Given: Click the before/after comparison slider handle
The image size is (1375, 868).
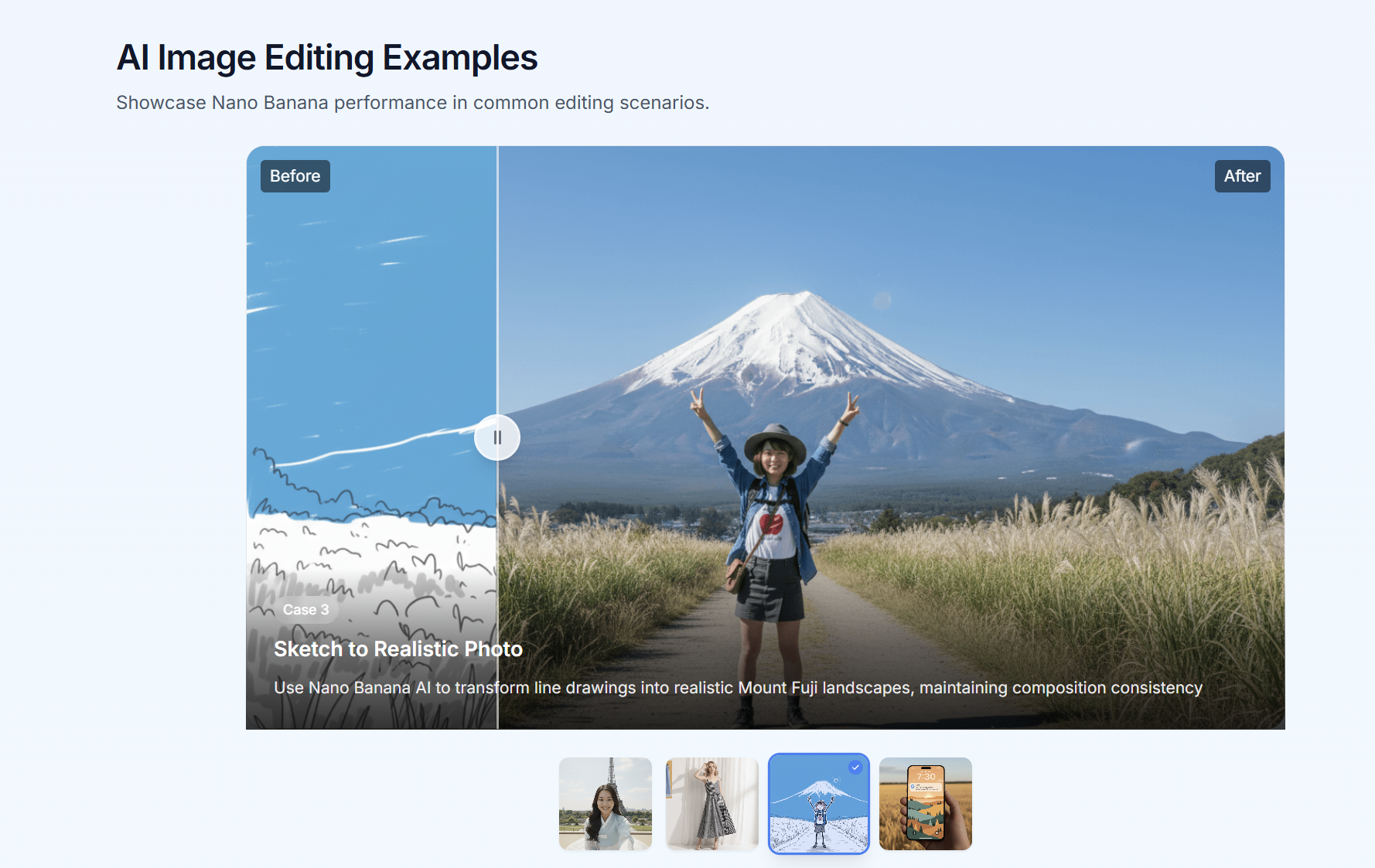Looking at the screenshot, I should [497, 437].
